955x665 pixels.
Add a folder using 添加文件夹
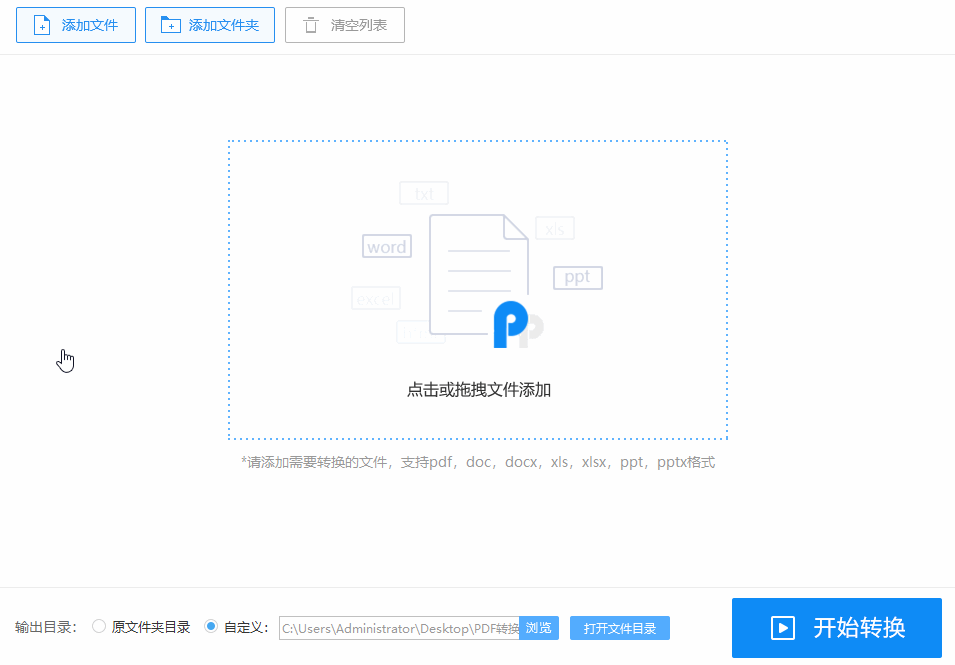point(210,24)
